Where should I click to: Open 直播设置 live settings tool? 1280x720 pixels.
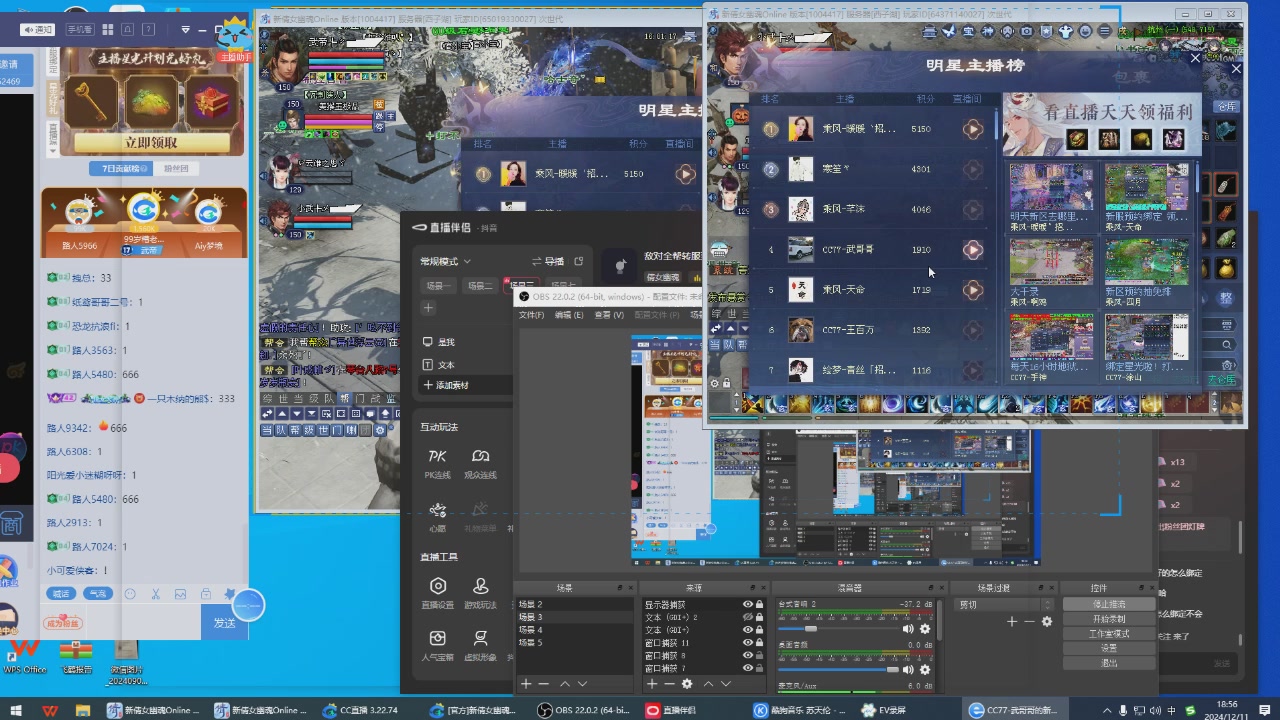(438, 593)
